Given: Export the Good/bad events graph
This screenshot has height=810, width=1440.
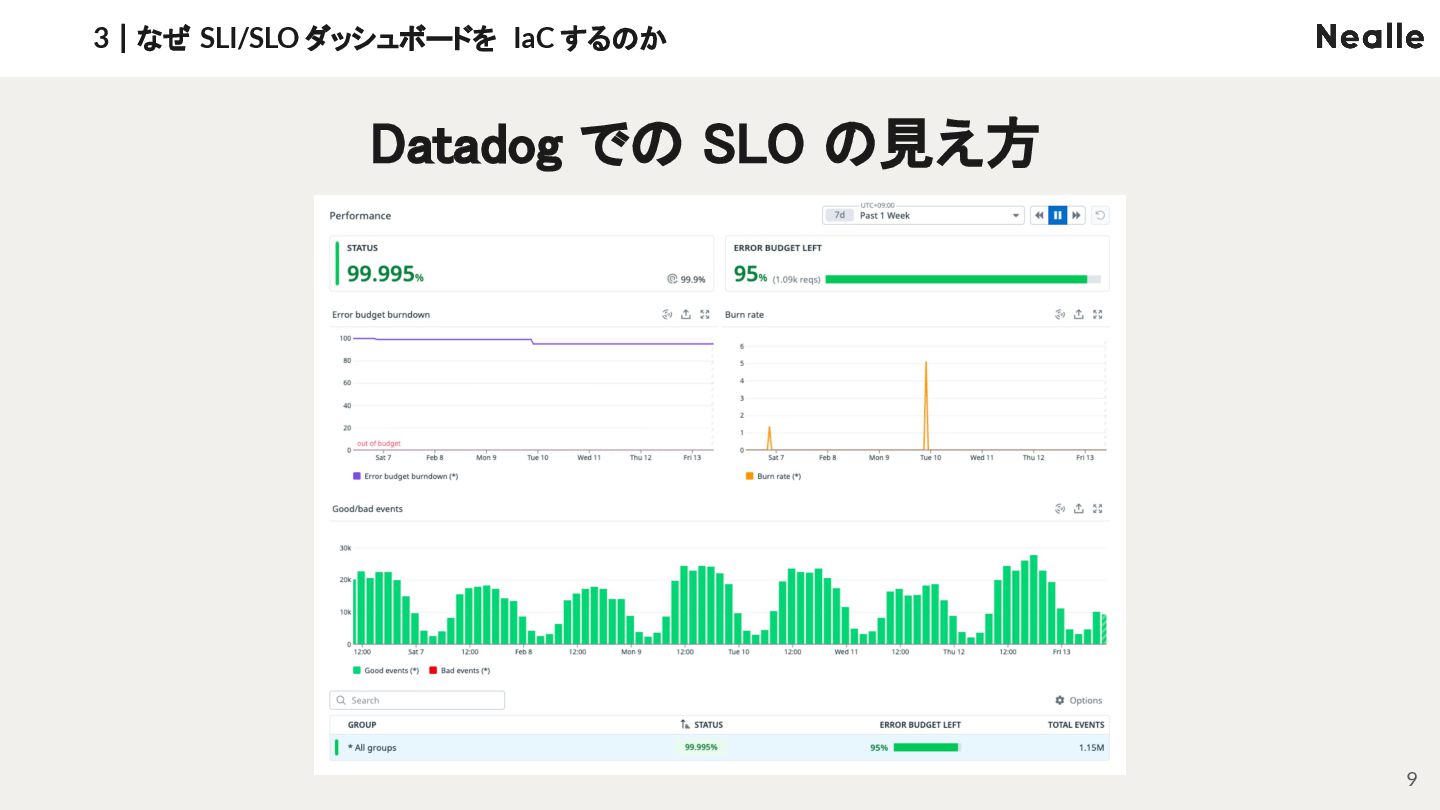Looking at the screenshot, I should pos(1079,508).
